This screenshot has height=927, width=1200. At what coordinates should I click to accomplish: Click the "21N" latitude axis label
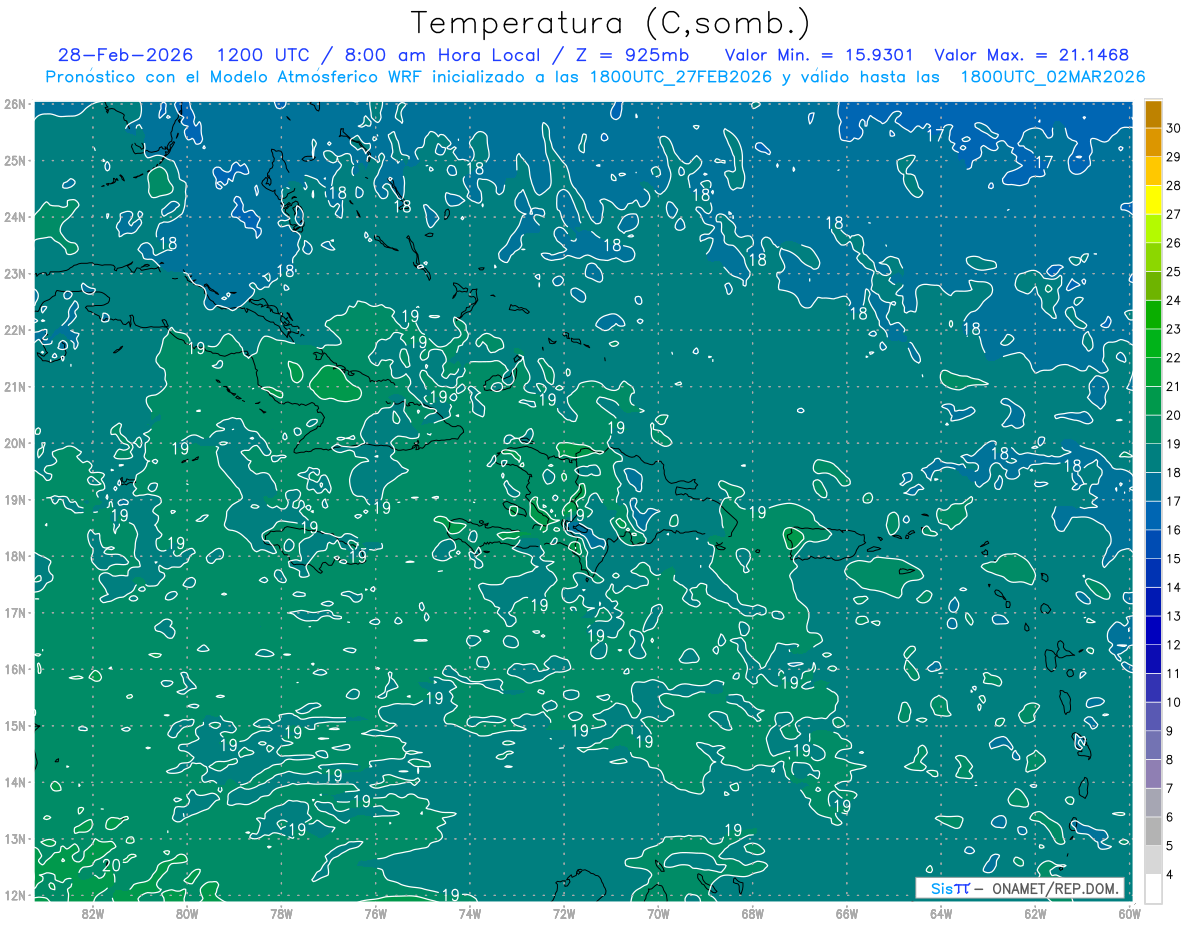tap(14, 386)
